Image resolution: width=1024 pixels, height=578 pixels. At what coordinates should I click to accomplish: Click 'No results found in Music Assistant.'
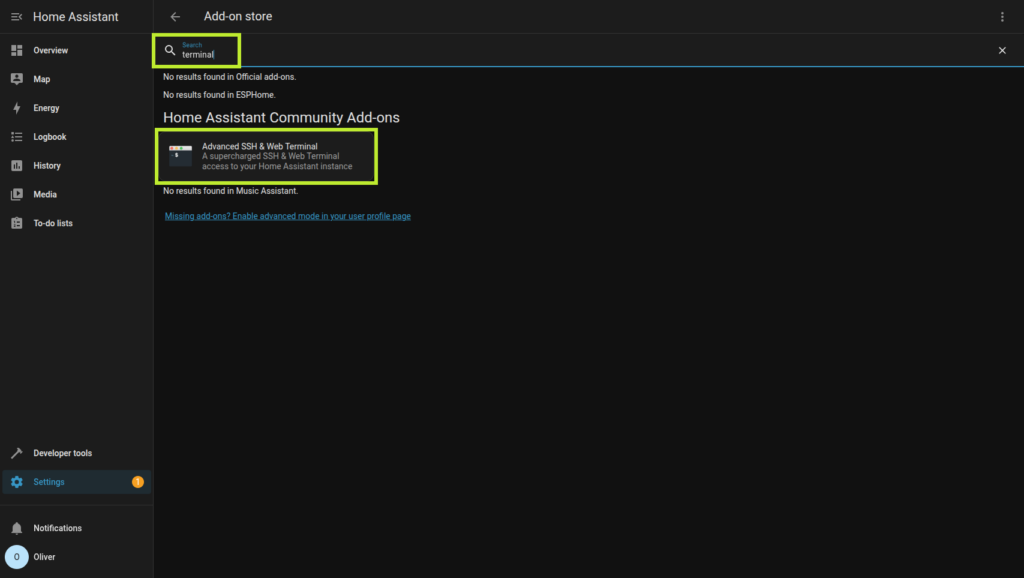231,191
